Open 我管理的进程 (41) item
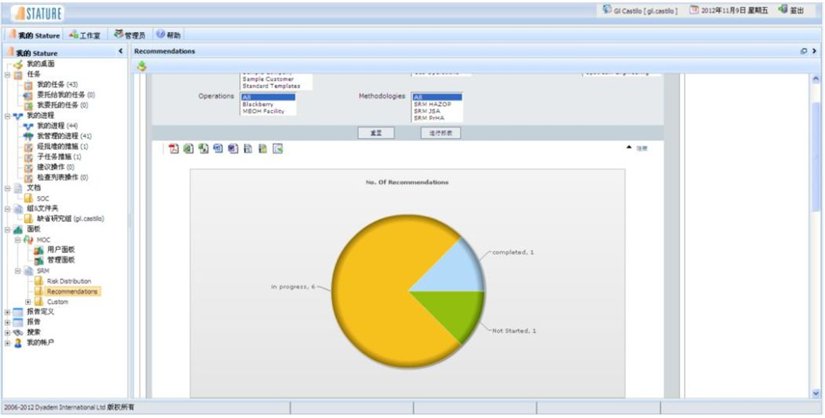The width and height of the screenshot is (825, 418). [x=64, y=136]
